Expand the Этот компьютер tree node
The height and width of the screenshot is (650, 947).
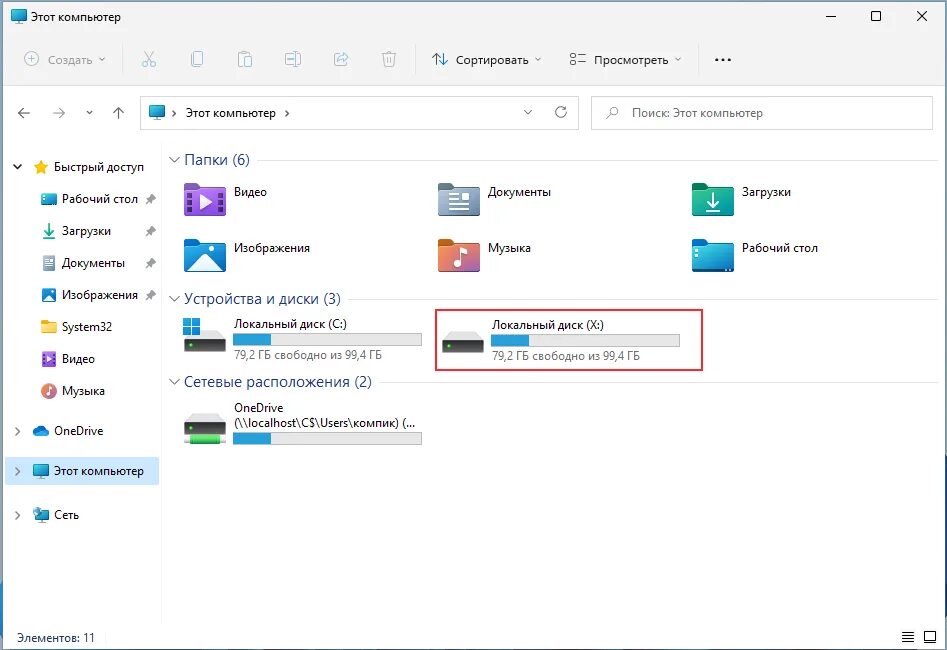pos(18,471)
